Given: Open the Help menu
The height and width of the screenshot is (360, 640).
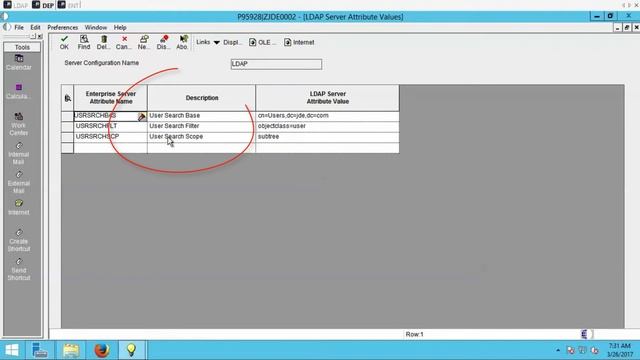Looking at the screenshot, I should click(120, 27).
